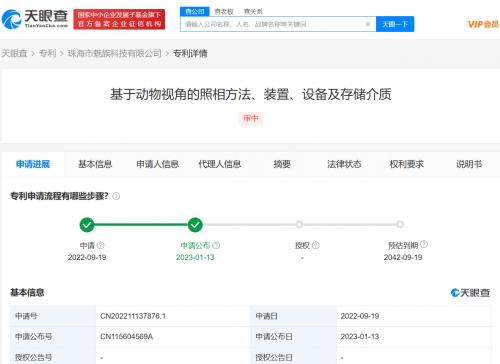Click the green checkmark for 申请公布 step
Image resolution: width=500 pixels, height=364 pixels.
[195, 225]
